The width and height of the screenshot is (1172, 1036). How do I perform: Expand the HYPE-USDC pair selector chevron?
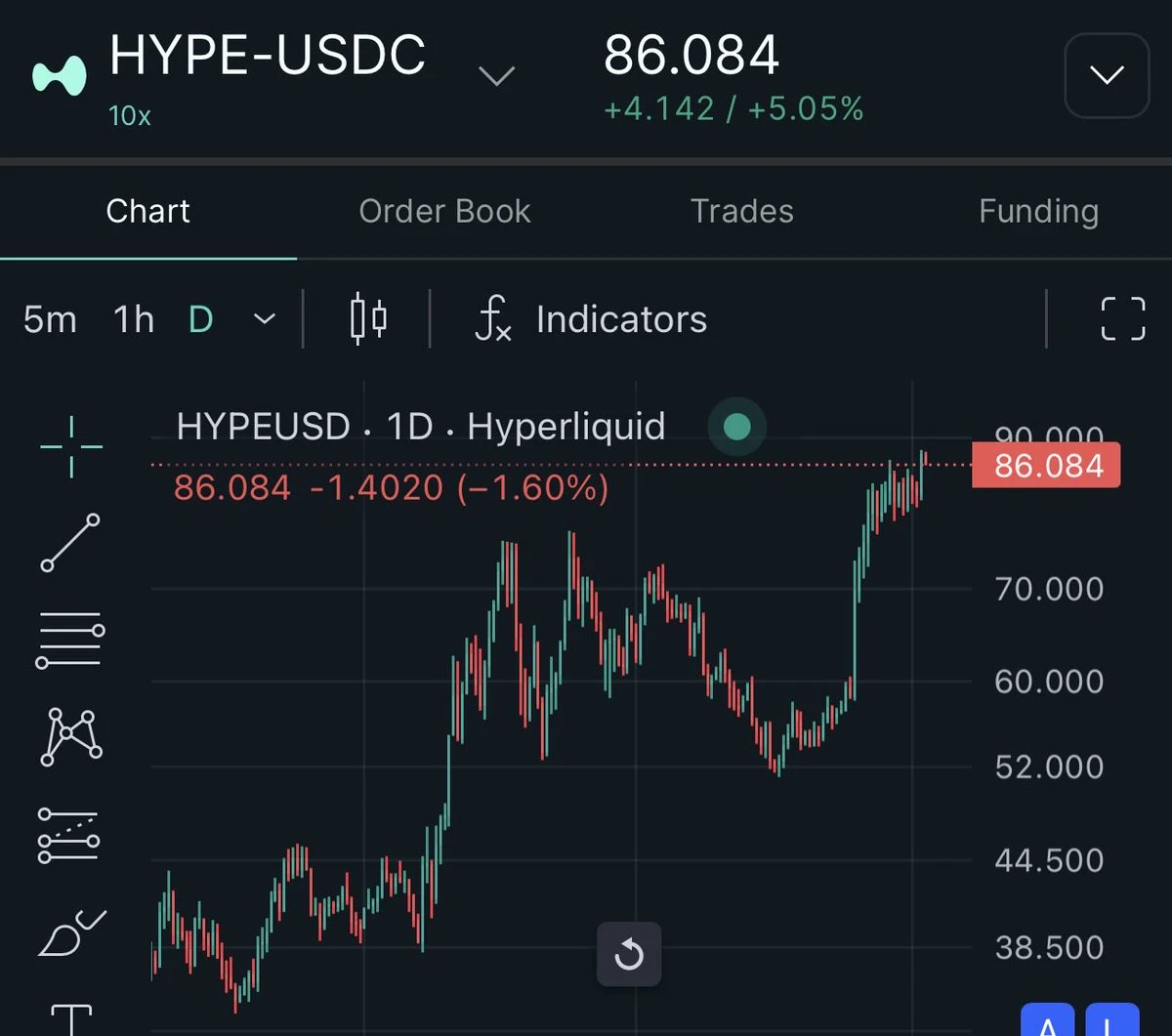[x=497, y=75]
